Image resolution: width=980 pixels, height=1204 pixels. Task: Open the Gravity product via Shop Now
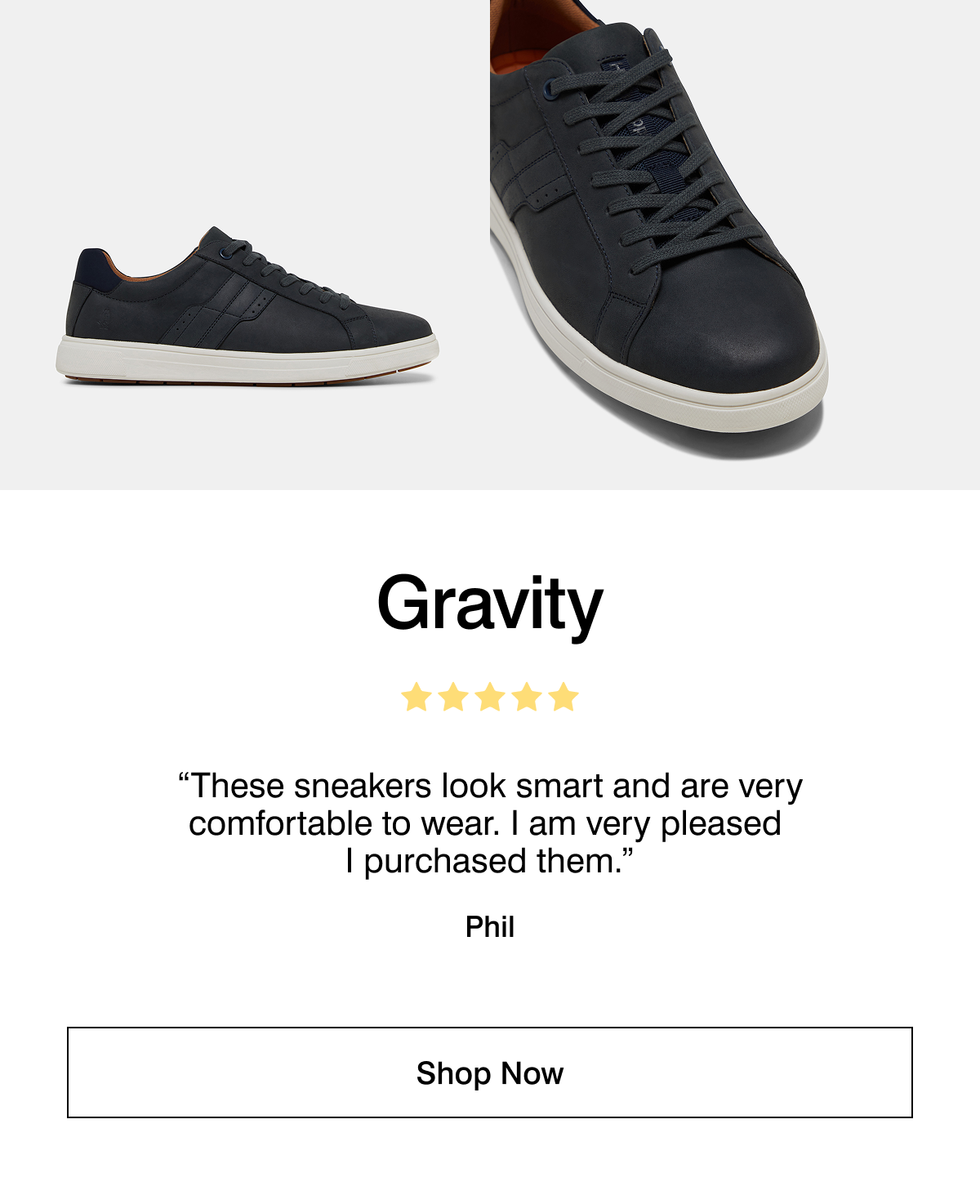490,1073
